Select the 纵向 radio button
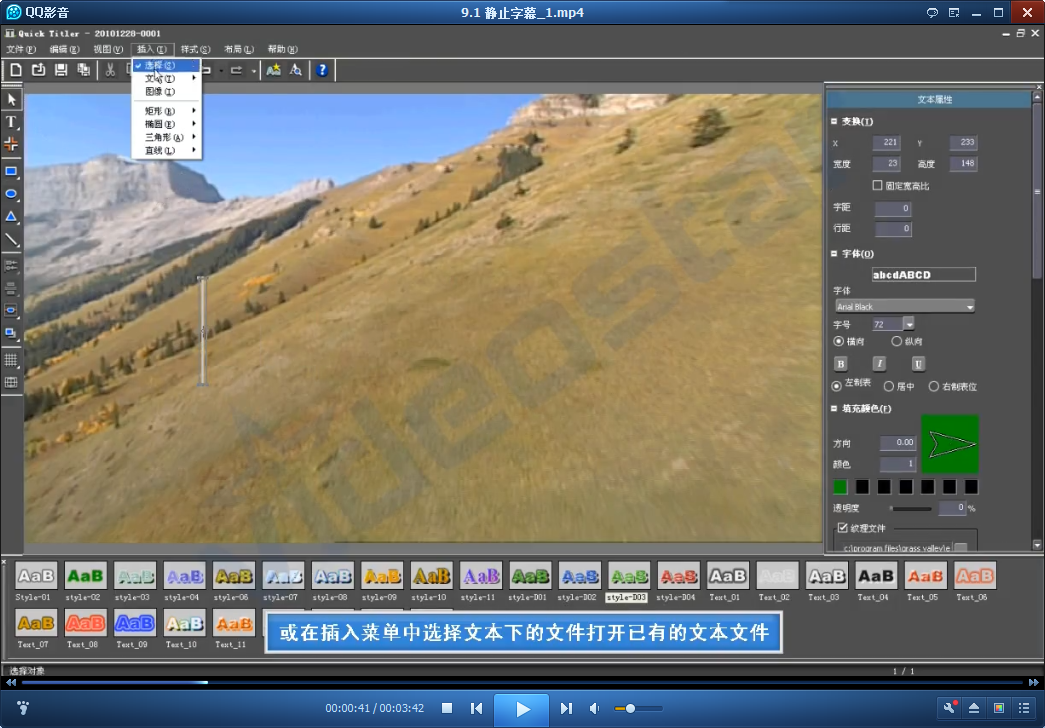 (x=896, y=341)
